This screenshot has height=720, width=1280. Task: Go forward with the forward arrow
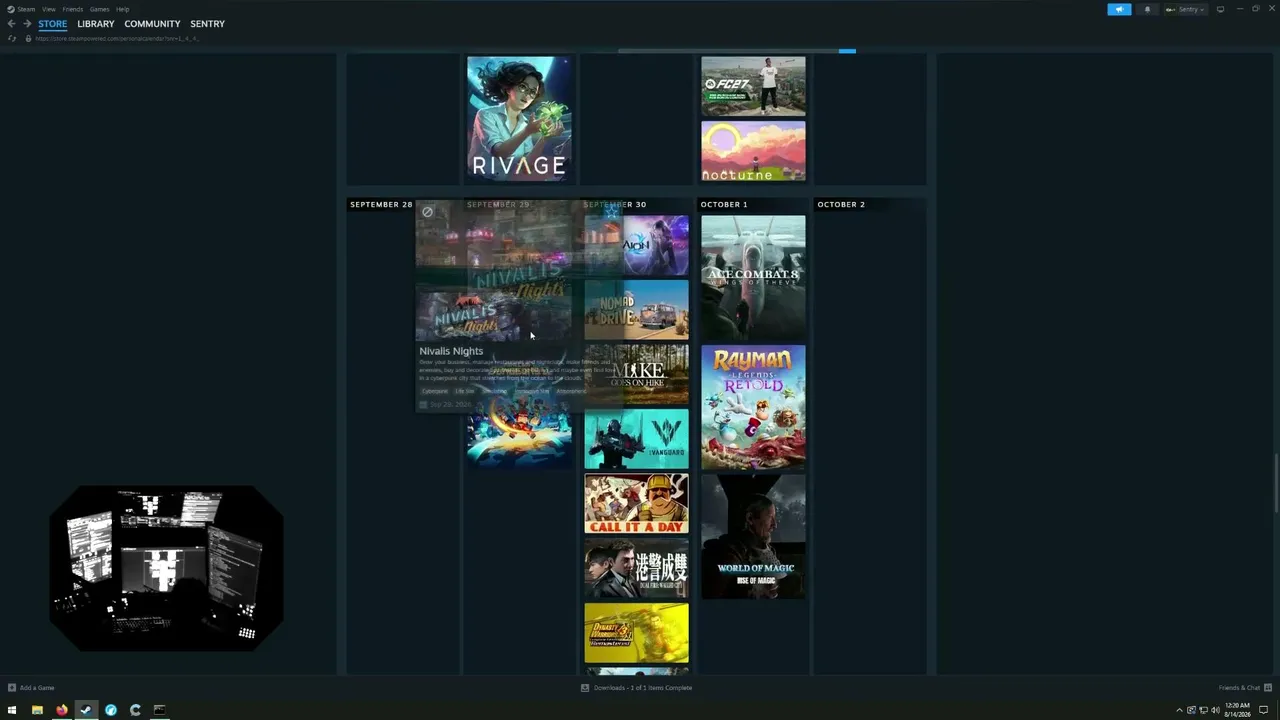(27, 24)
